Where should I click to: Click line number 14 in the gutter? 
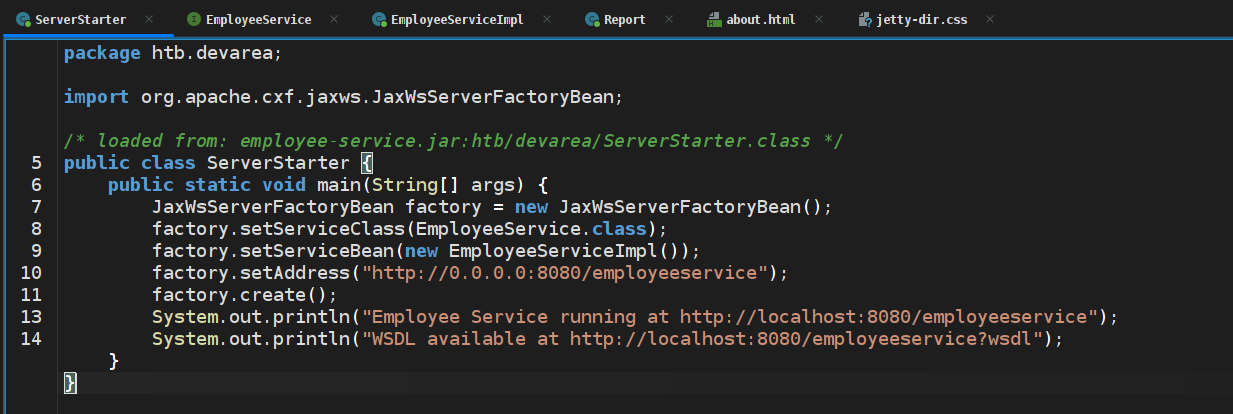[x=30, y=338]
